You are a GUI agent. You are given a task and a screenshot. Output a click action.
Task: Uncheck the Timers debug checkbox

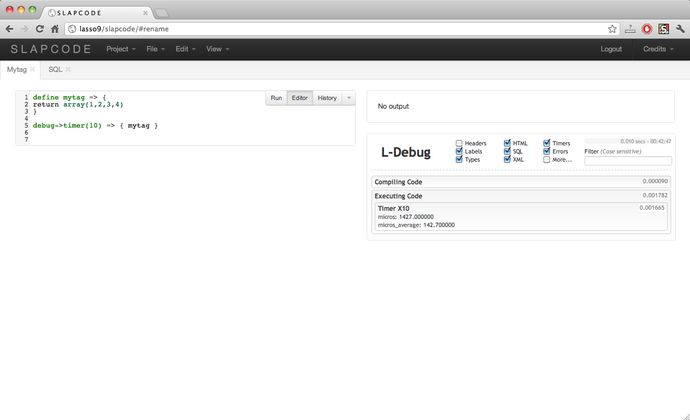(x=547, y=143)
